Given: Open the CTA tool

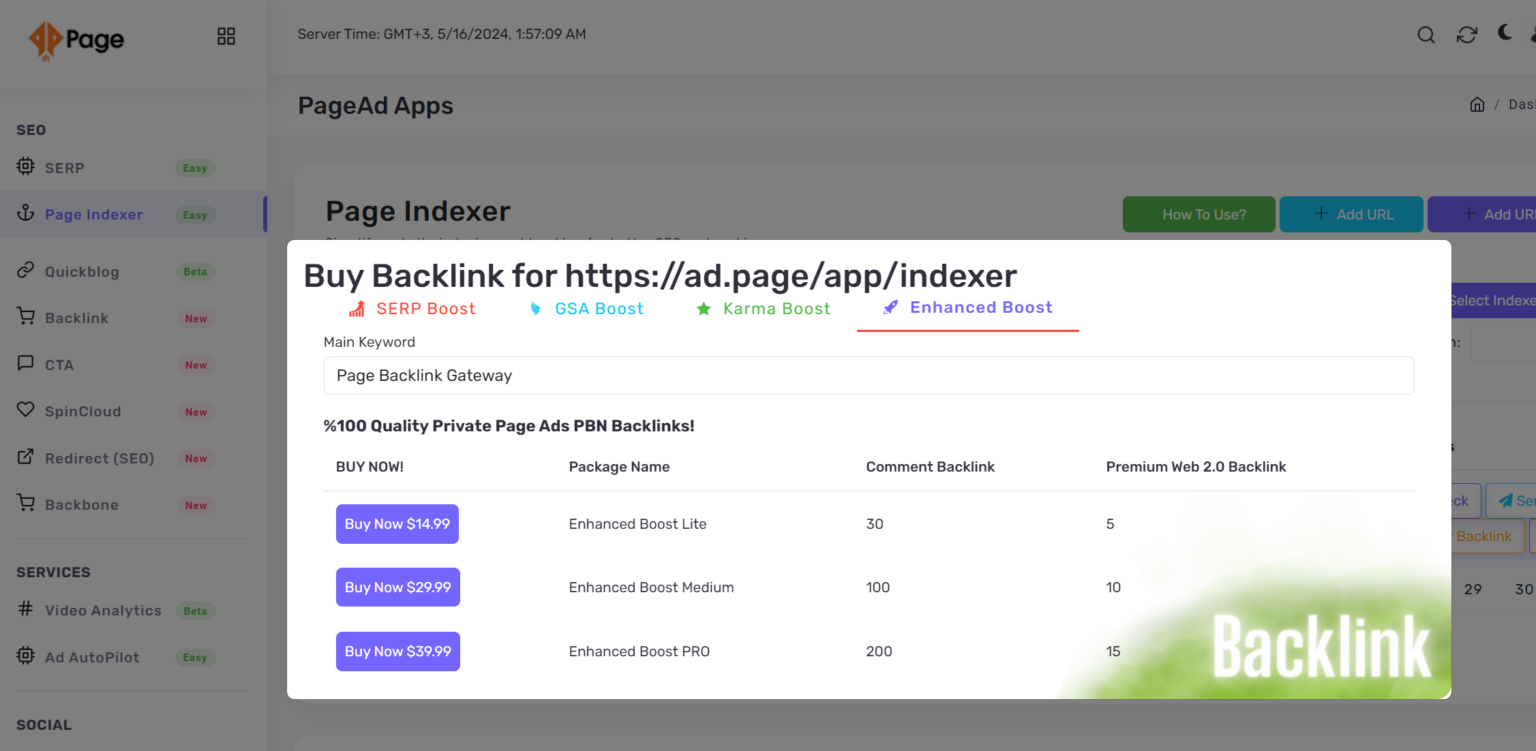Looking at the screenshot, I should [x=62, y=364].
